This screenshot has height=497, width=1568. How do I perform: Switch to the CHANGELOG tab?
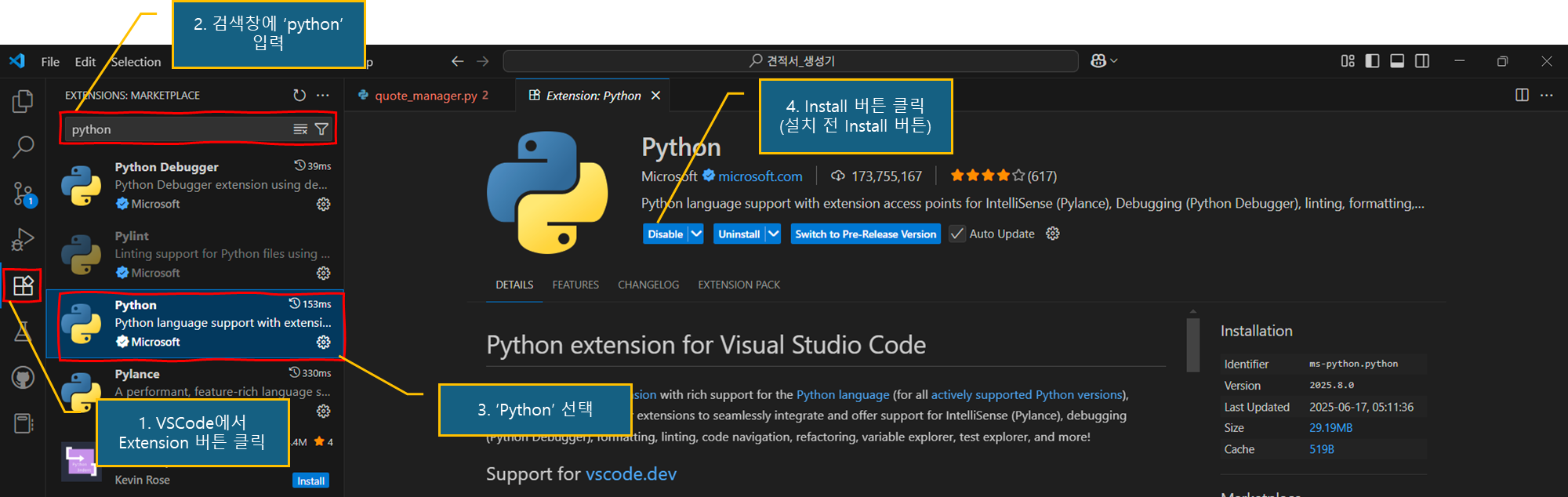tap(648, 285)
